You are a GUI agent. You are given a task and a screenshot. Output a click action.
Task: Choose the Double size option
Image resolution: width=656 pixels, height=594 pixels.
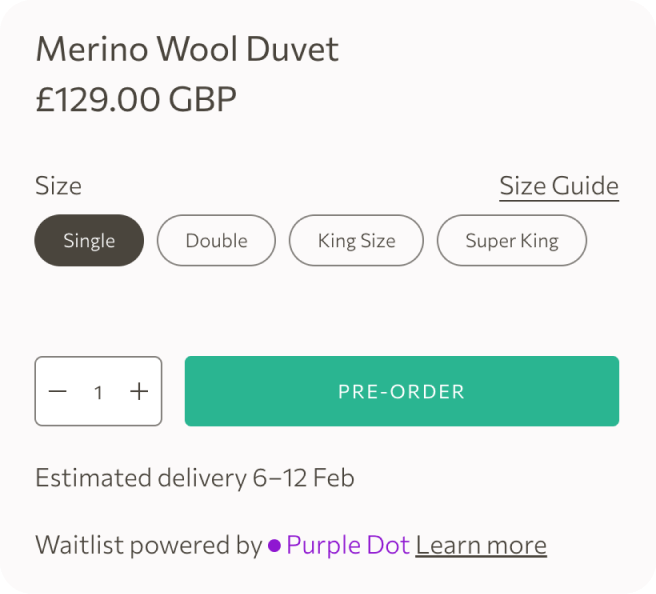[216, 240]
